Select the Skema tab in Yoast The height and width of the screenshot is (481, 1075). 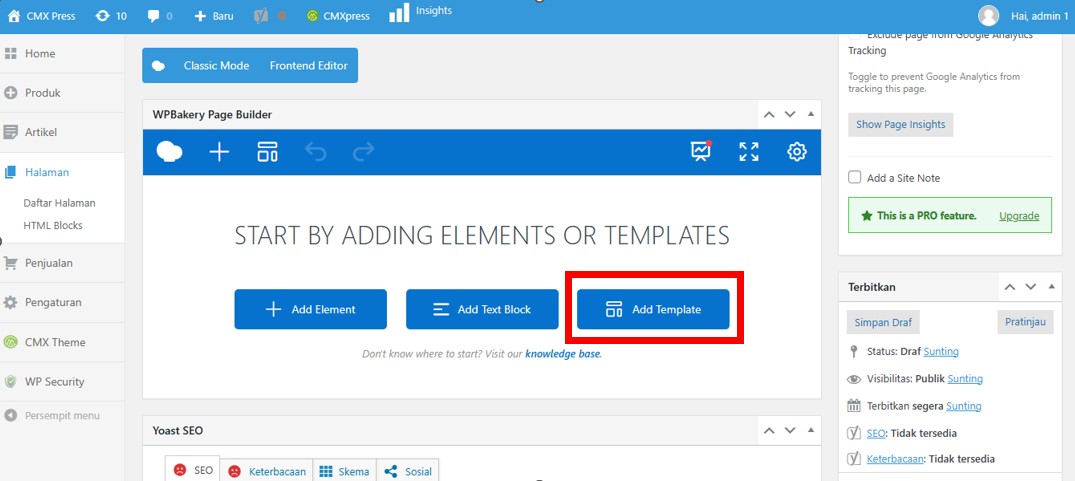tap(345, 471)
